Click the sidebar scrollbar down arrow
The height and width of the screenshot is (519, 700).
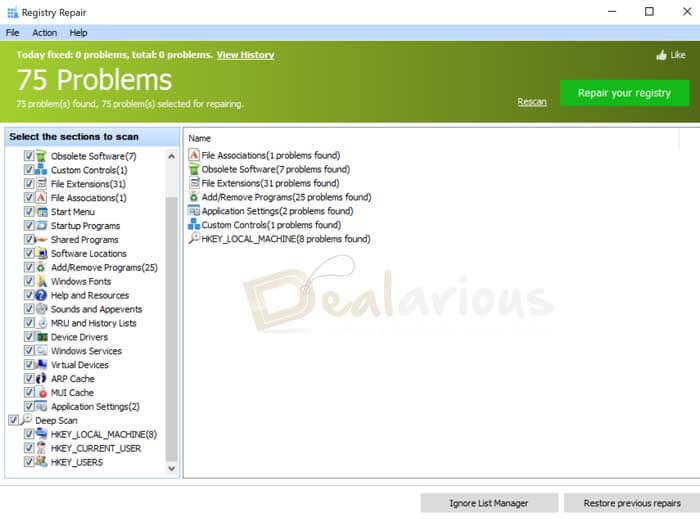[171, 468]
